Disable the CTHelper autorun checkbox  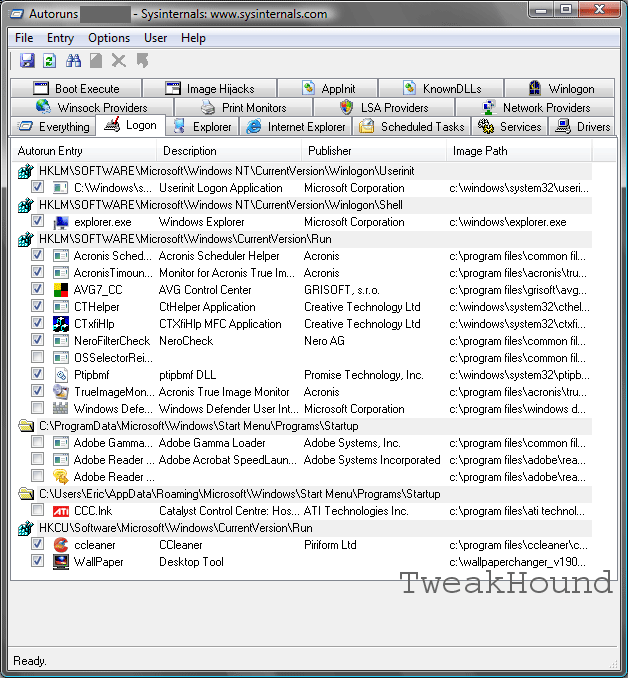[38, 306]
